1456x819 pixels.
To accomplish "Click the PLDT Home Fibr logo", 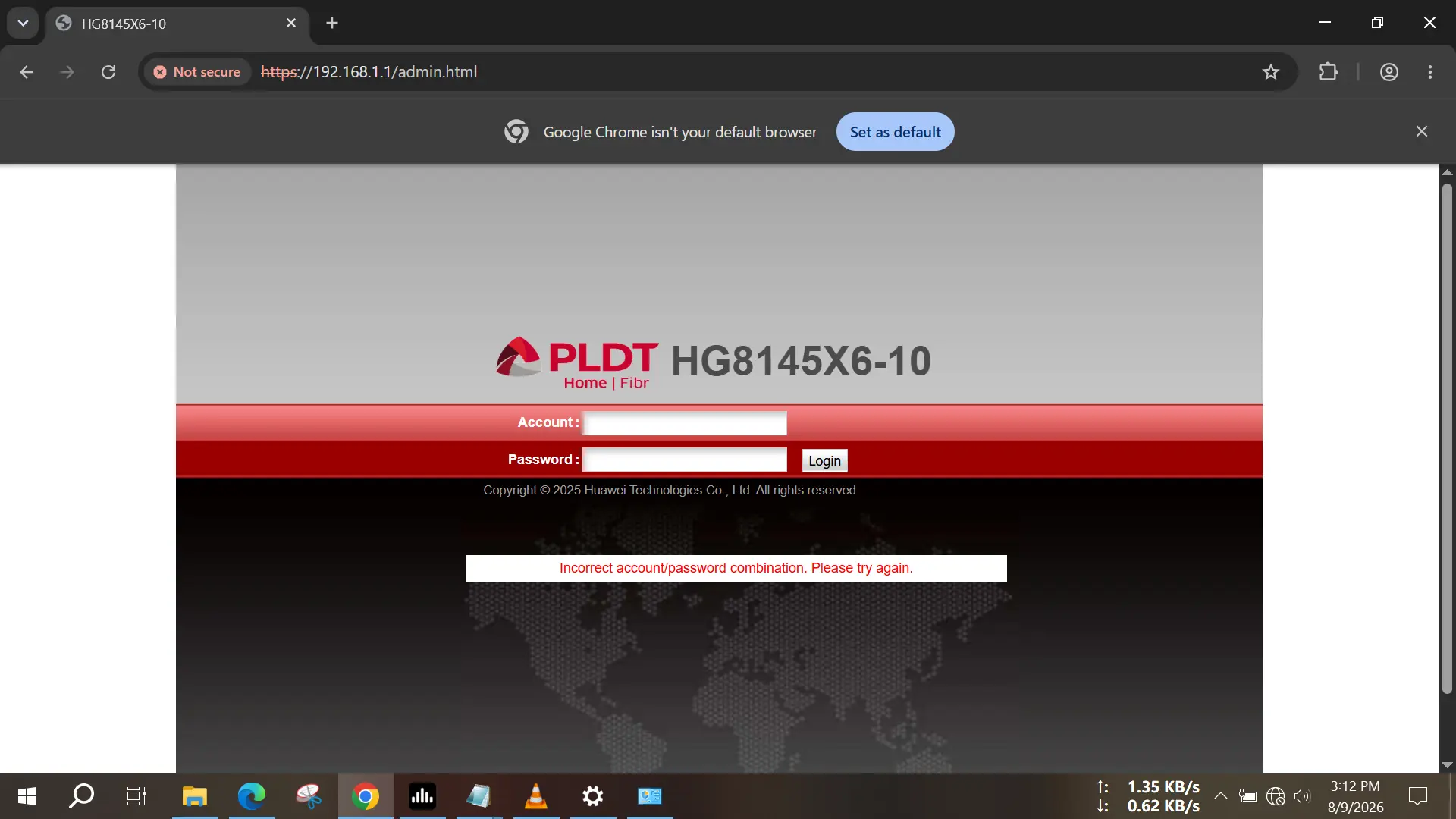I will coord(577,363).
